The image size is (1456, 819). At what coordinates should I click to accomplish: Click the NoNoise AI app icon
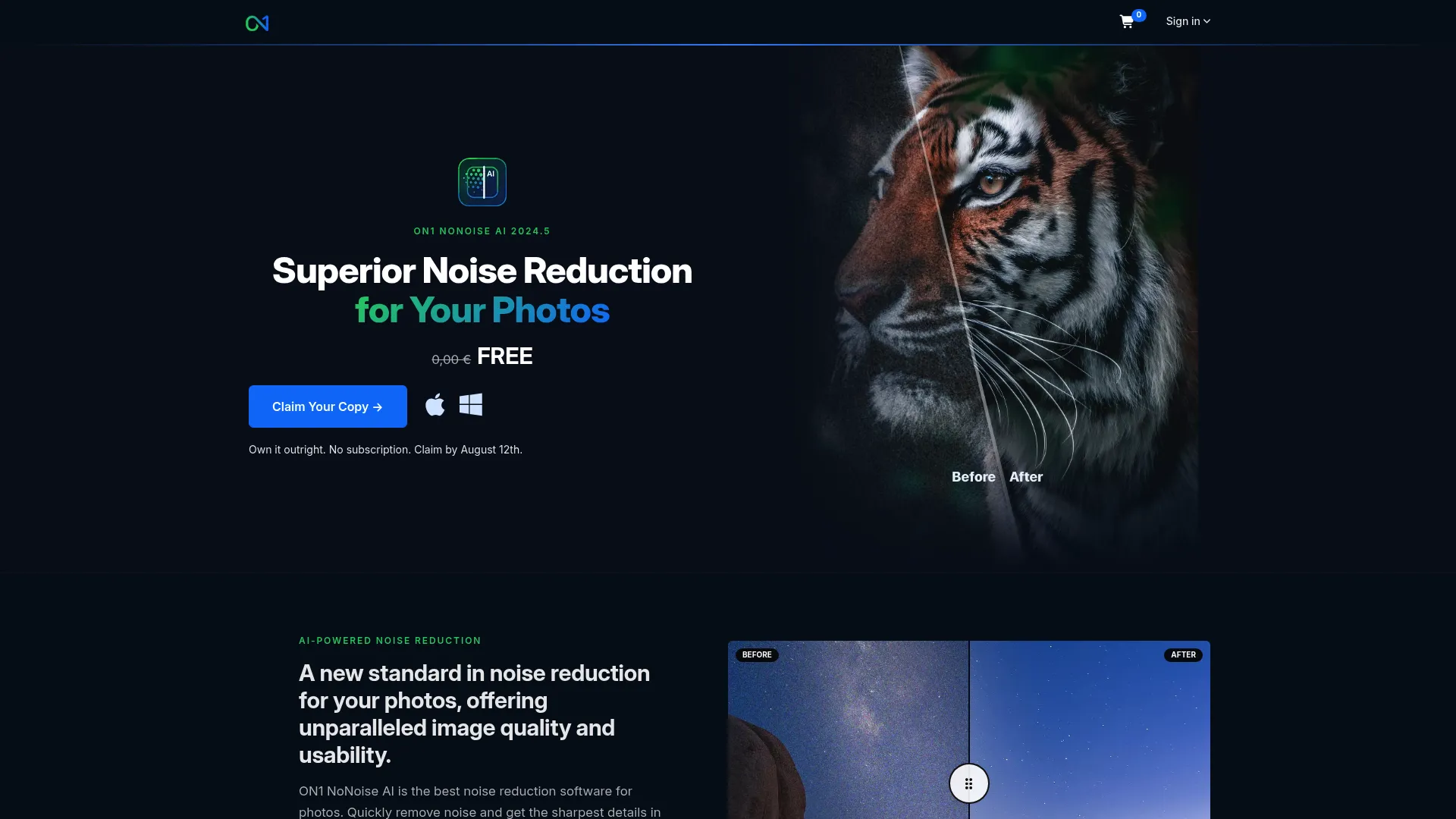[x=482, y=182]
